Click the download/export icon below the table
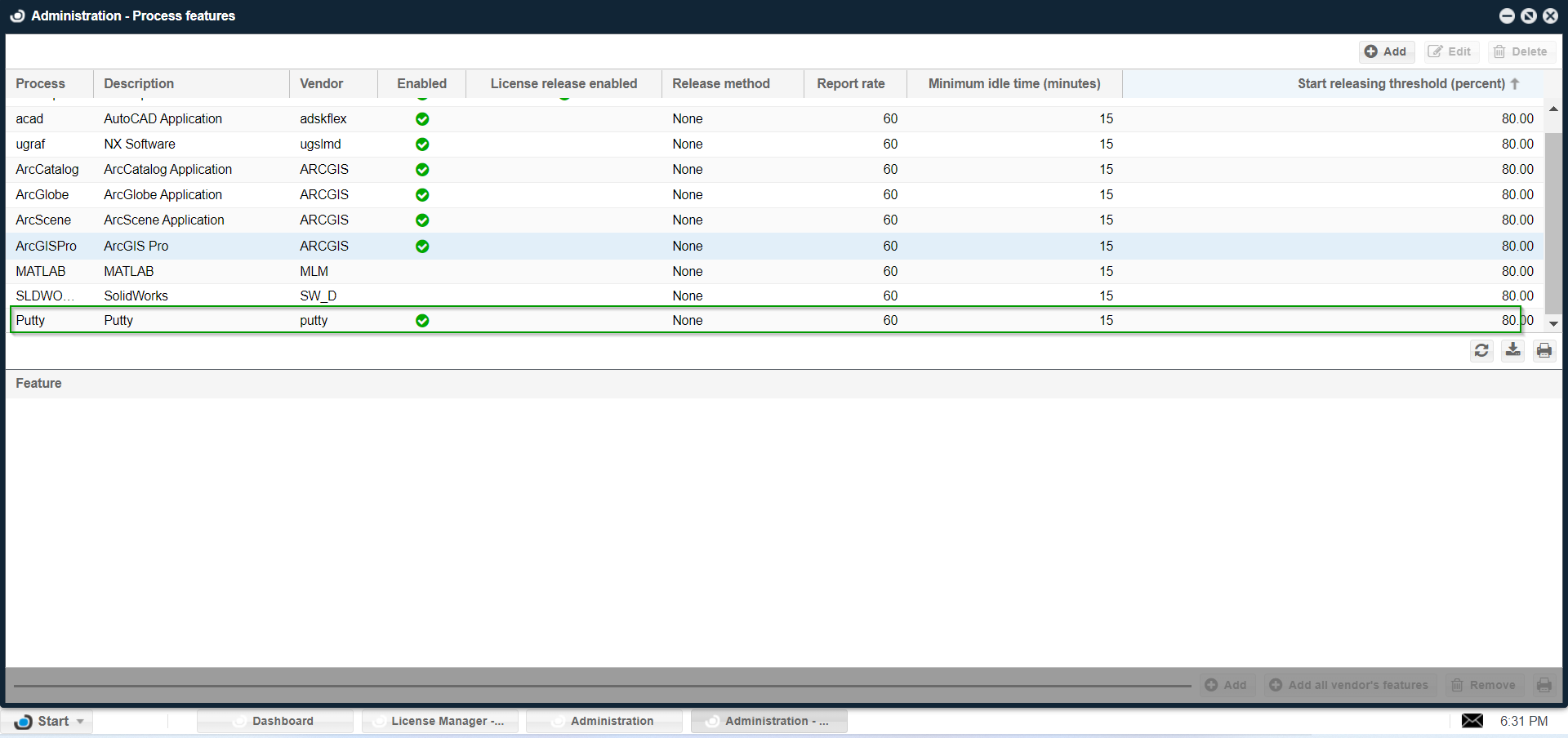Viewport: 1568px width, 738px height. coord(1512,351)
